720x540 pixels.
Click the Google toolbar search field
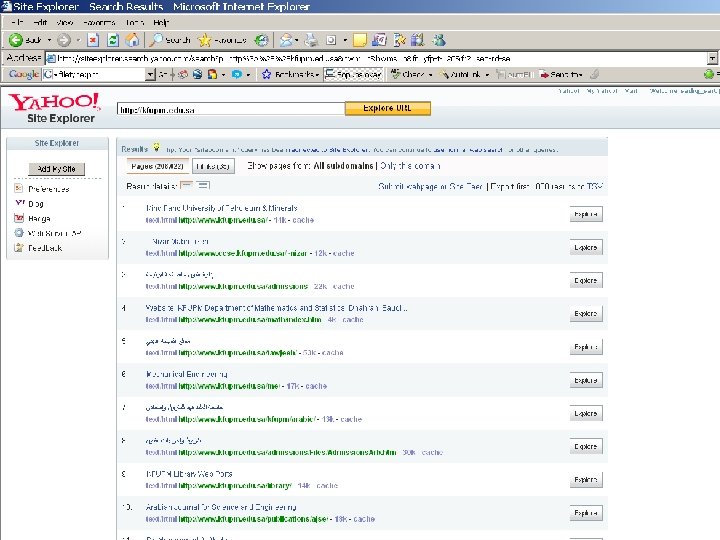pos(95,74)
